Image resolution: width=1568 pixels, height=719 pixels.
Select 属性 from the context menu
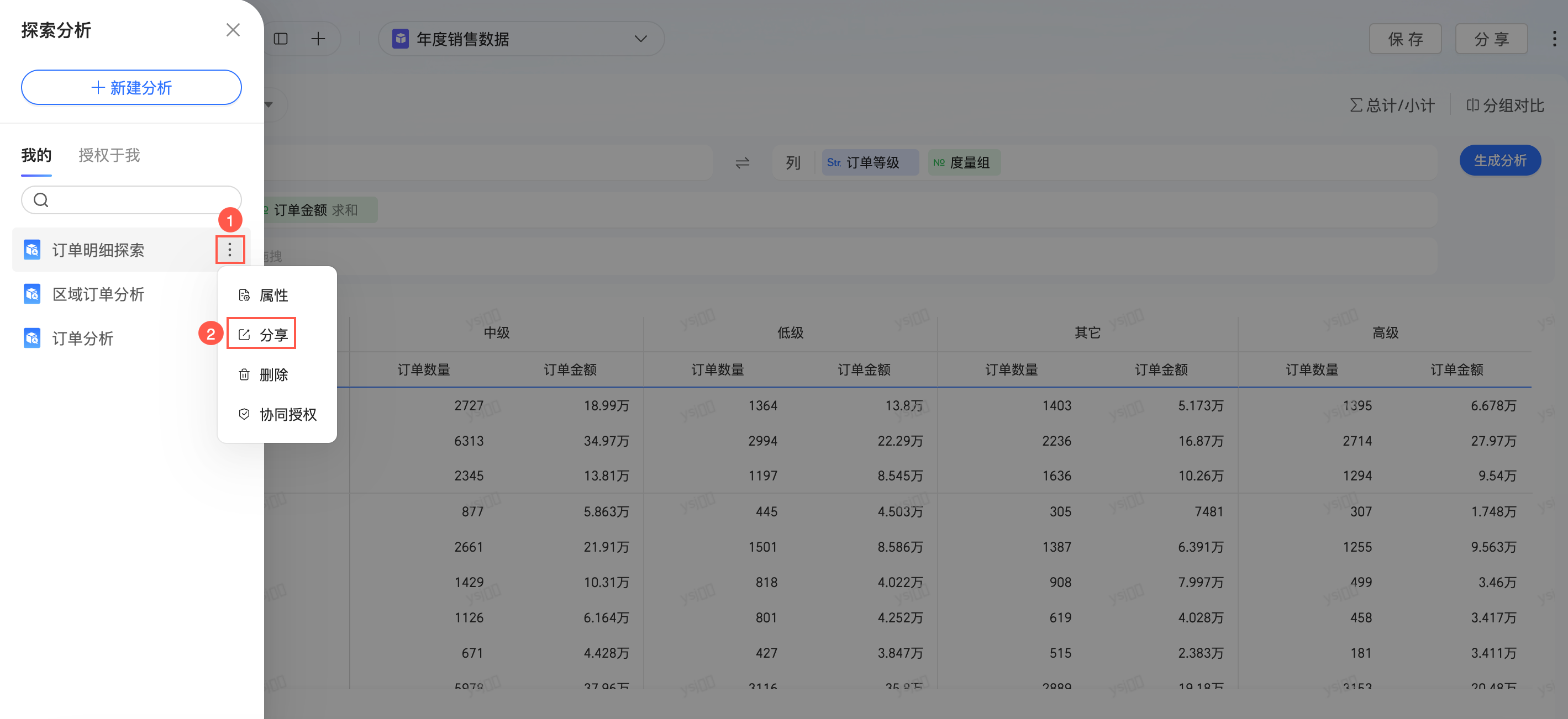click(273, 295)
